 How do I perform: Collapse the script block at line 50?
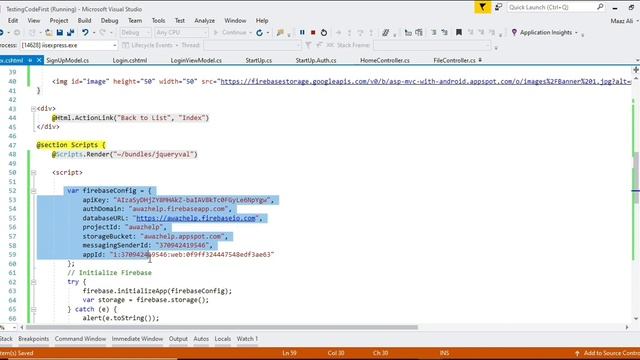tap(33, 173)
